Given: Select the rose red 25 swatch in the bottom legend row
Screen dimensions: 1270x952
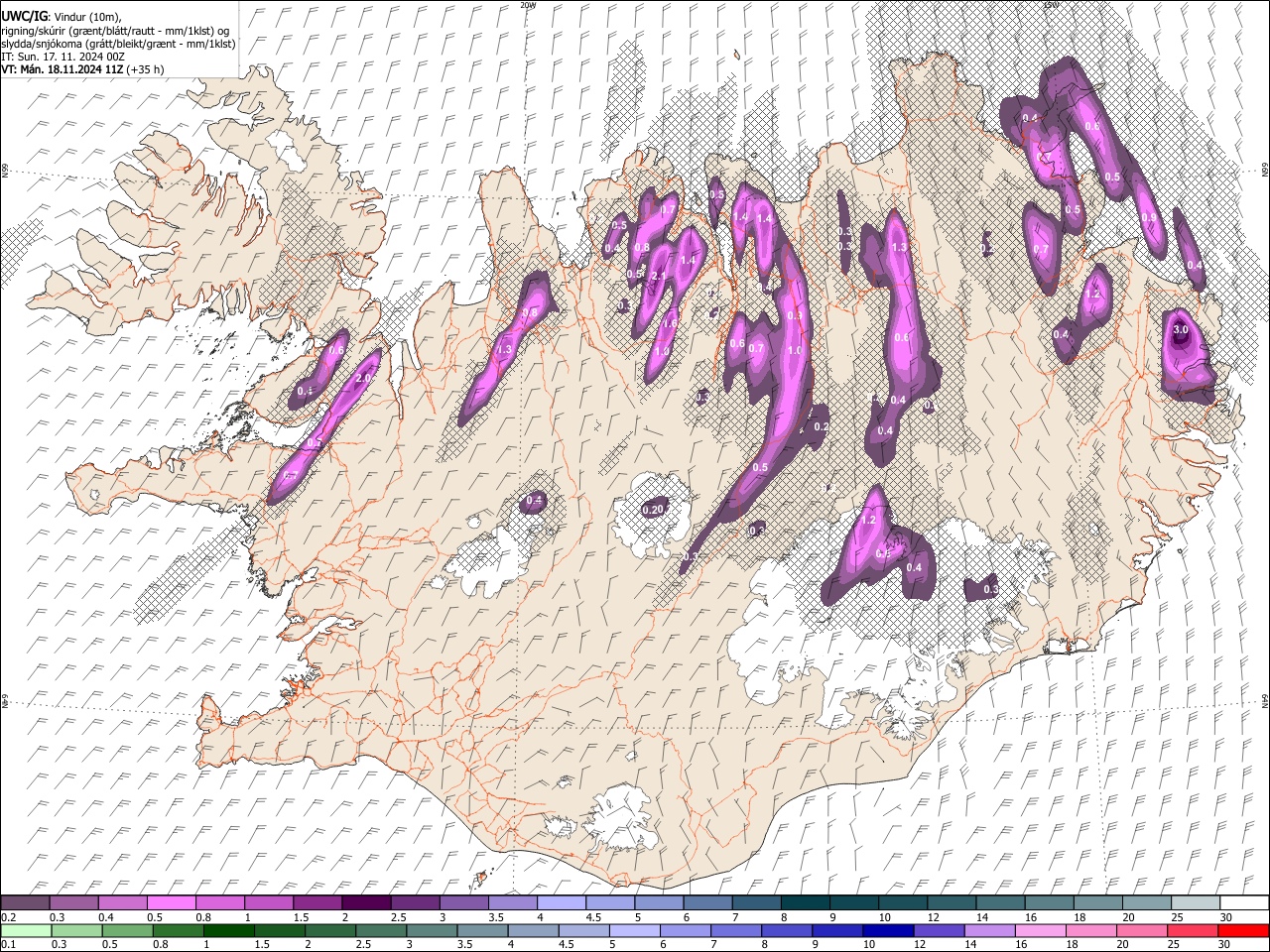Looking at the screenshot, I should [x=1192, y=931].
